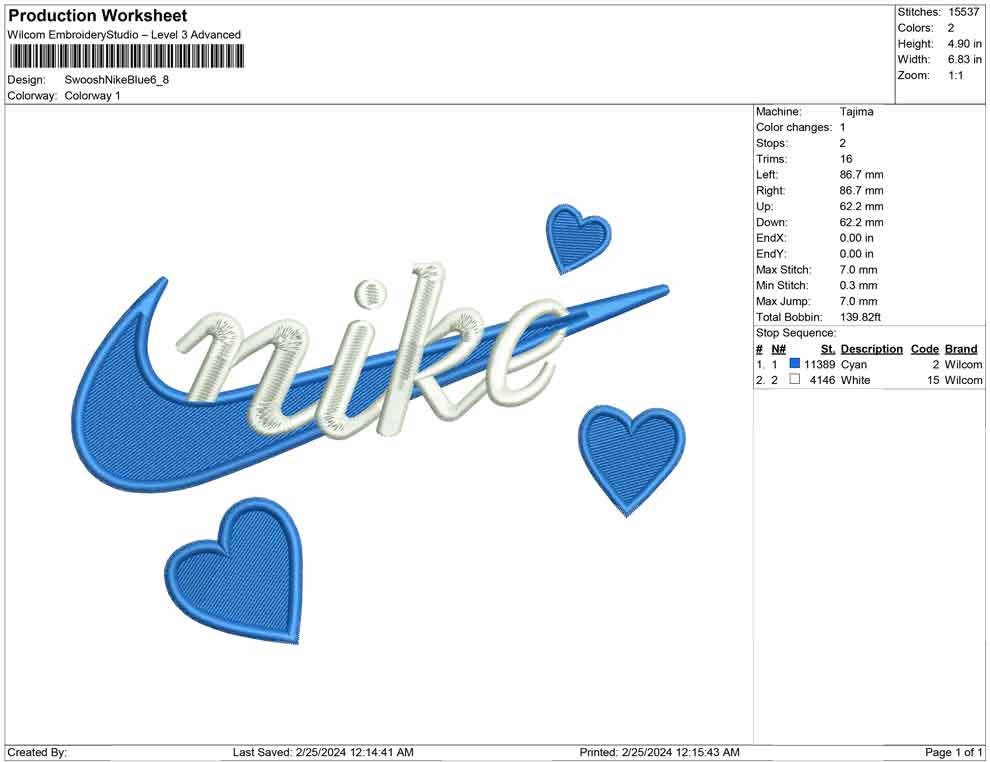This screenshot has height=762, width=990.
Task: Click the White color swatch in stop sequence
Action: [x=794, y=379]
